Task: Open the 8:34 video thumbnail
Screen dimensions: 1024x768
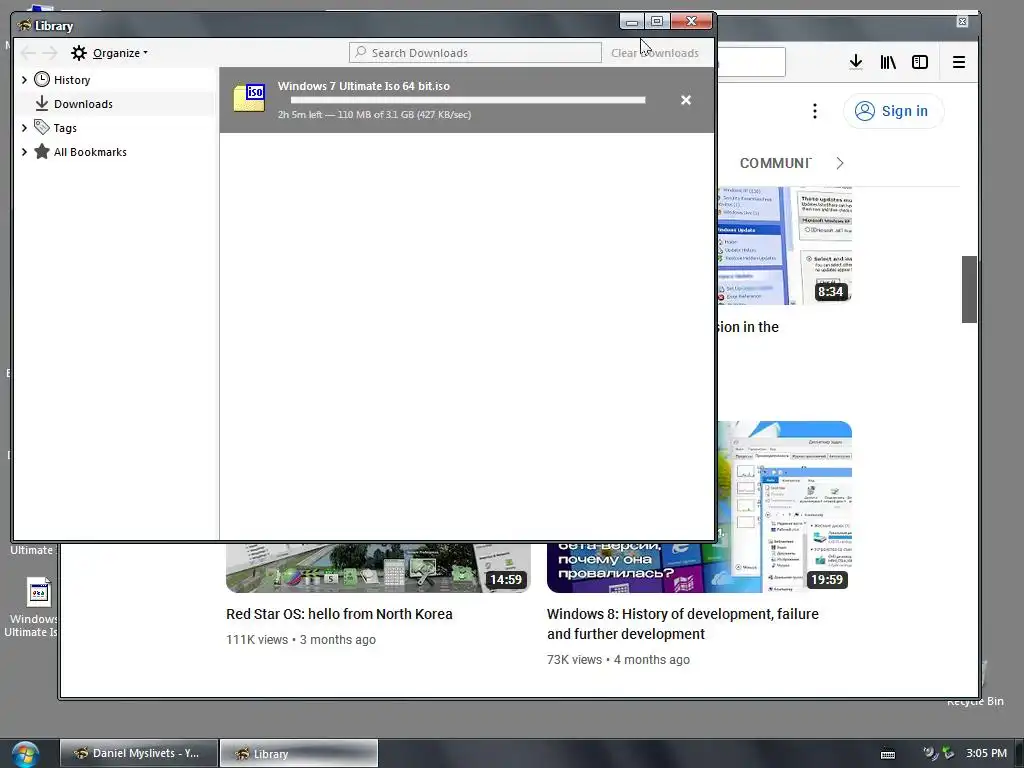Action: click(784, 246)
